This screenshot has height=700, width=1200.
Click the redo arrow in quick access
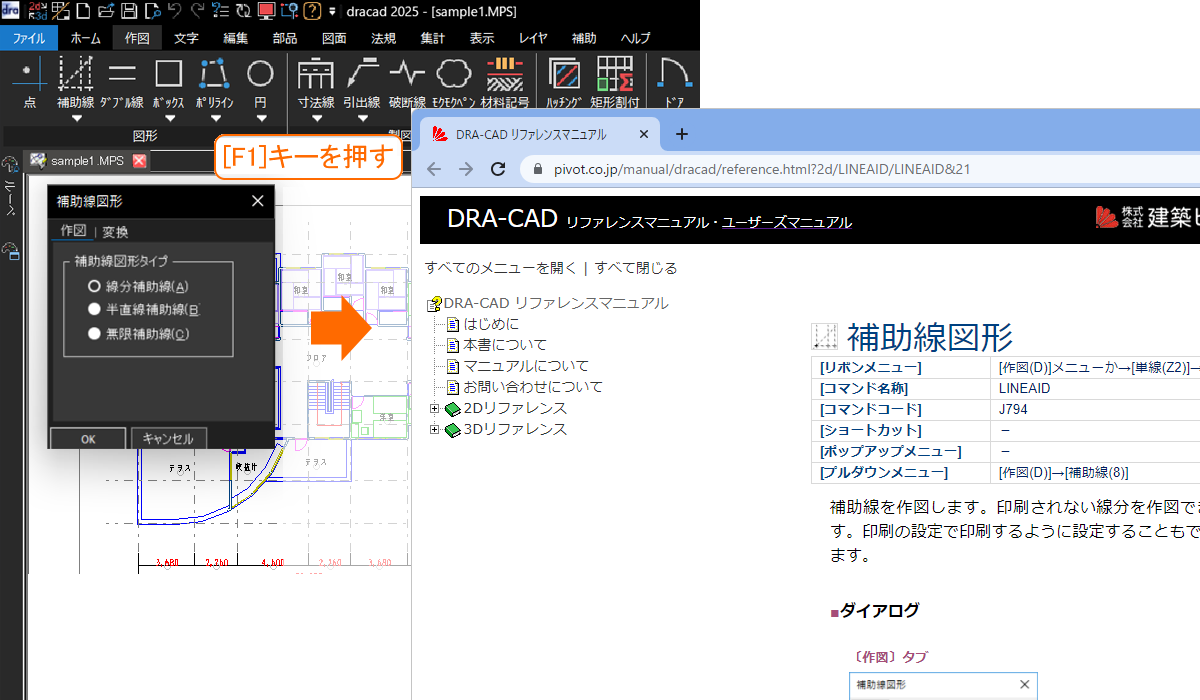(197, 12)
